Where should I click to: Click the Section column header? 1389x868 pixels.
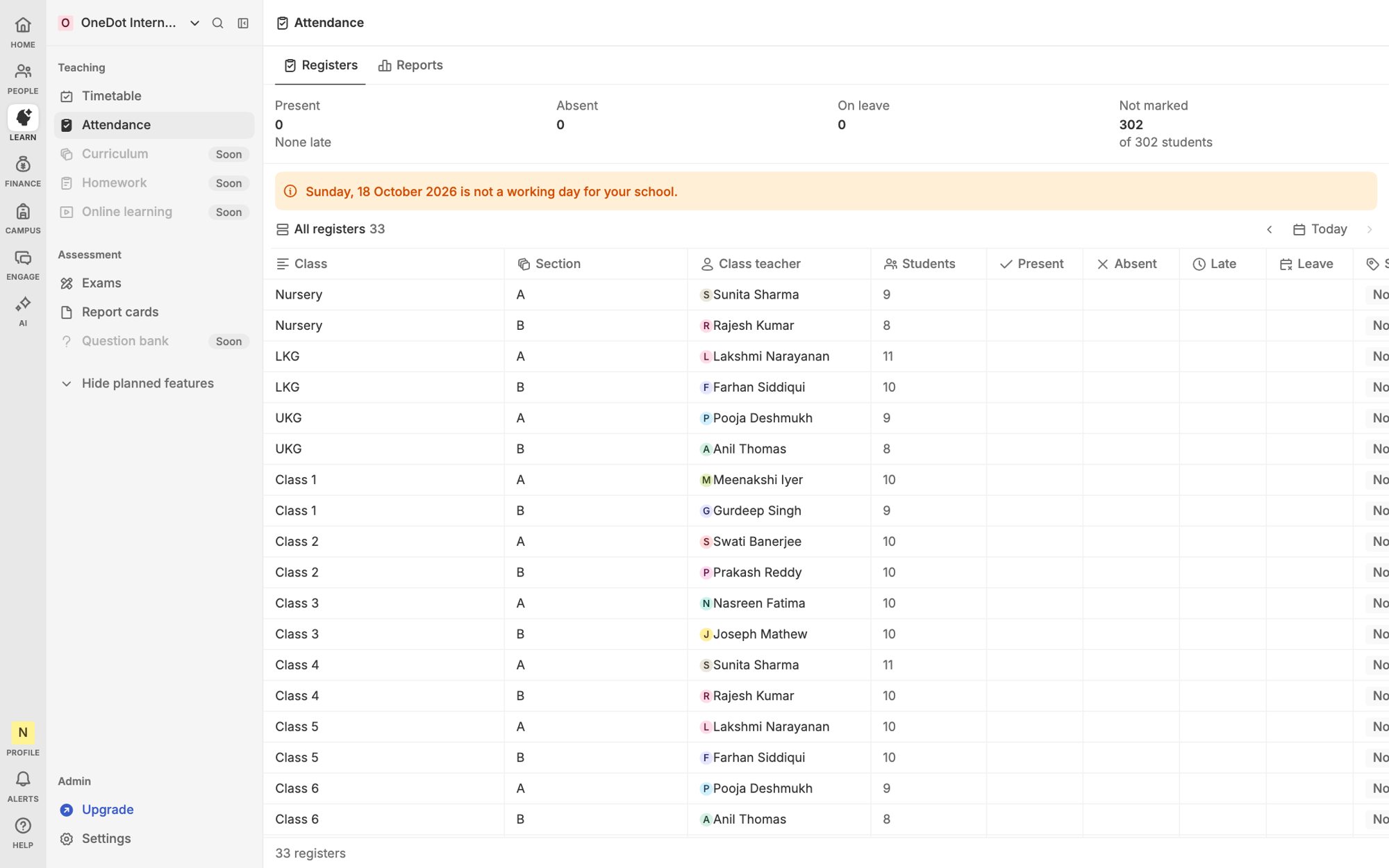(x=596, y=264)
